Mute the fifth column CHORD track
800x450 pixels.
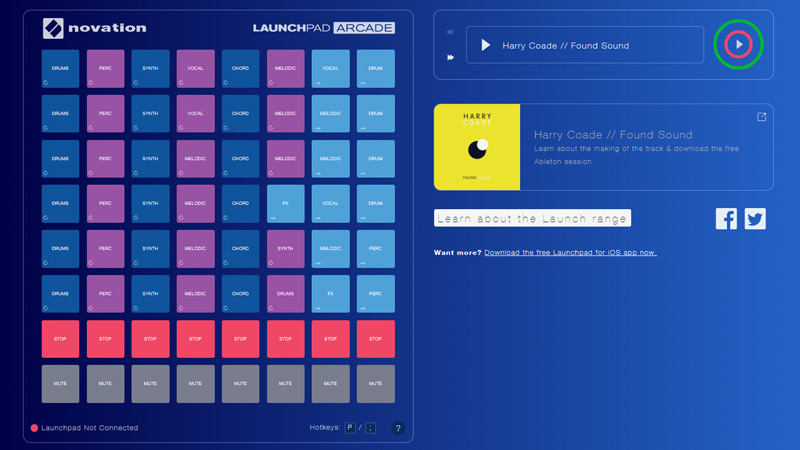click(x=240, y=384)
